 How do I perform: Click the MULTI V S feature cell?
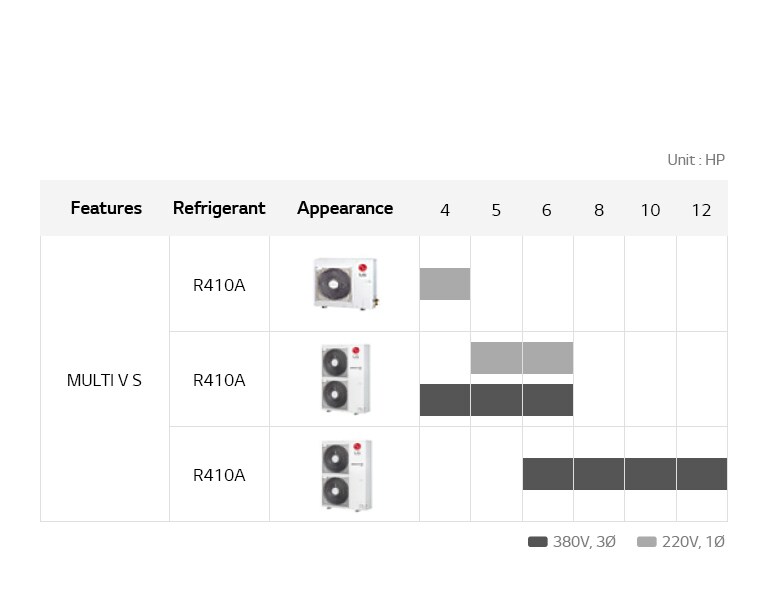104,380
